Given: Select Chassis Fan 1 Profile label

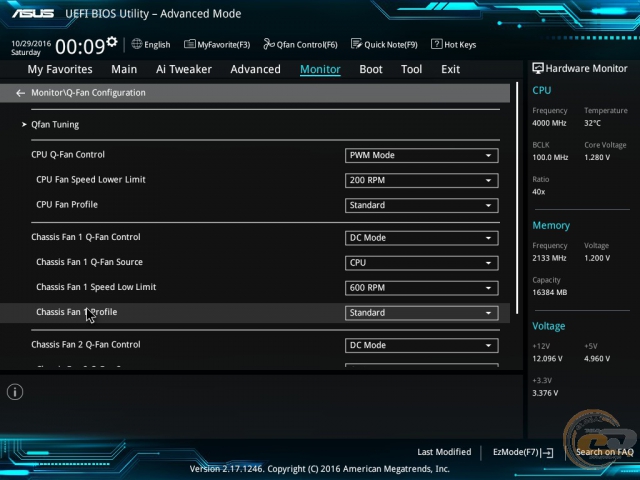Looking at the screenshot, I should [77, 312].
